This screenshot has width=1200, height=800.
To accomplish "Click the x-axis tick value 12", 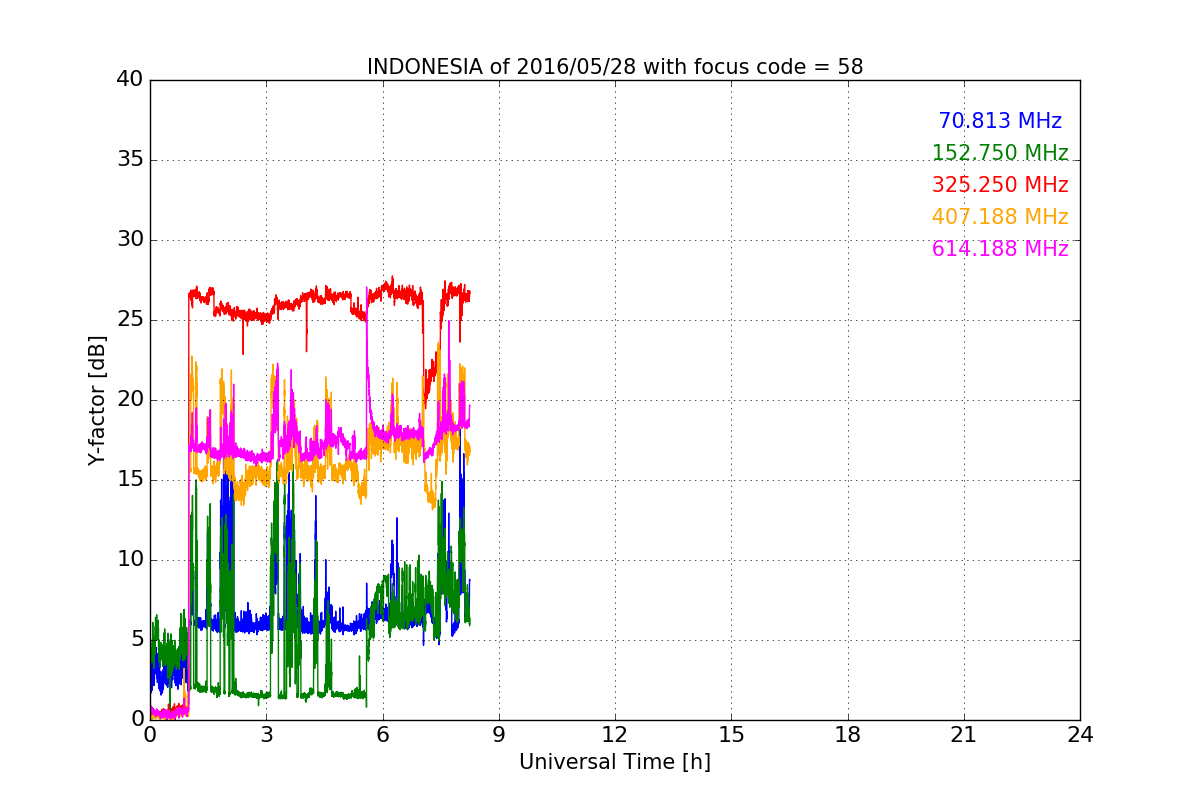I will click(615, 735).
